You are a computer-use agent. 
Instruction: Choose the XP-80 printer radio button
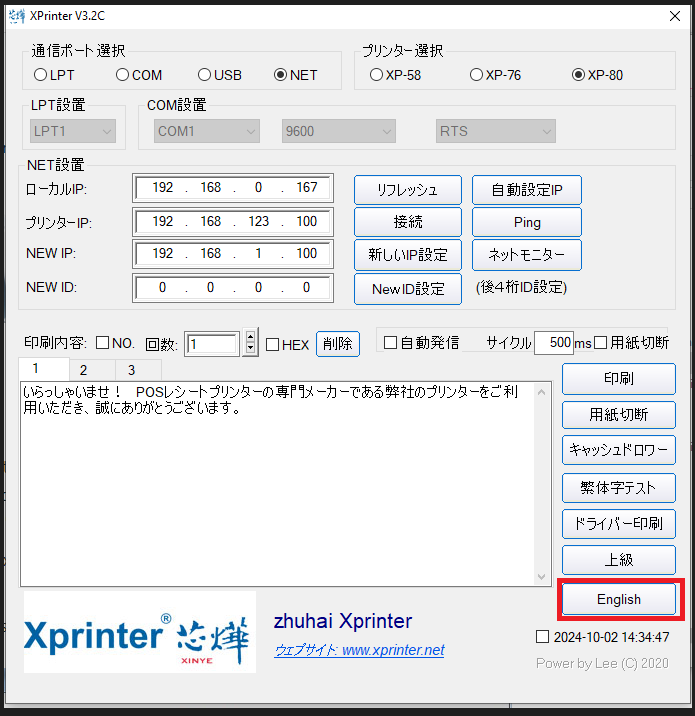tap(578, 75)
